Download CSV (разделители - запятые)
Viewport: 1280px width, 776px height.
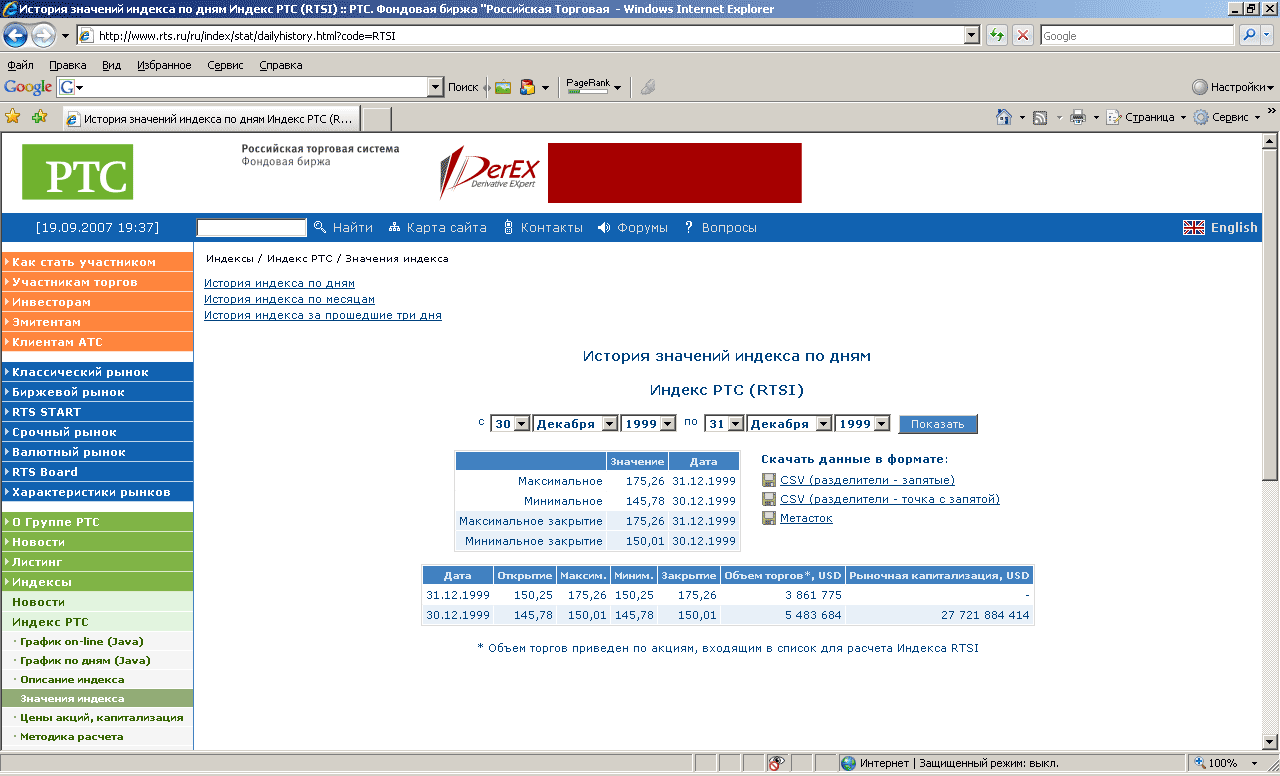867,480
